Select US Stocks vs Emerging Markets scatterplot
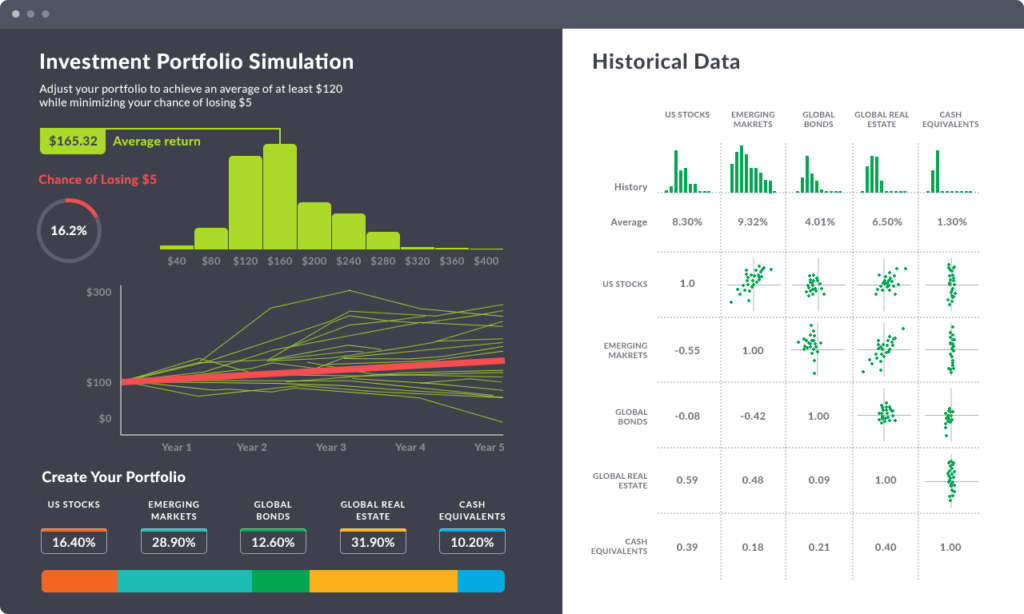Image resolution: width=1024 pixels, height=614 pixels. pyautogui.click(x=753, y=285)
